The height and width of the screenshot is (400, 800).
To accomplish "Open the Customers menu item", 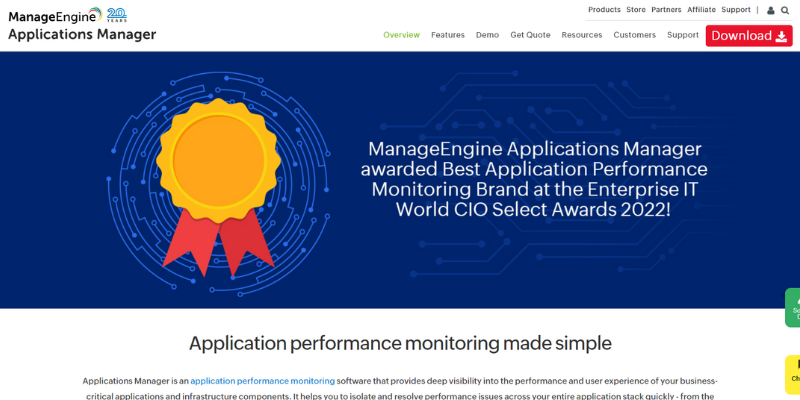I will (x=634, y=35).
